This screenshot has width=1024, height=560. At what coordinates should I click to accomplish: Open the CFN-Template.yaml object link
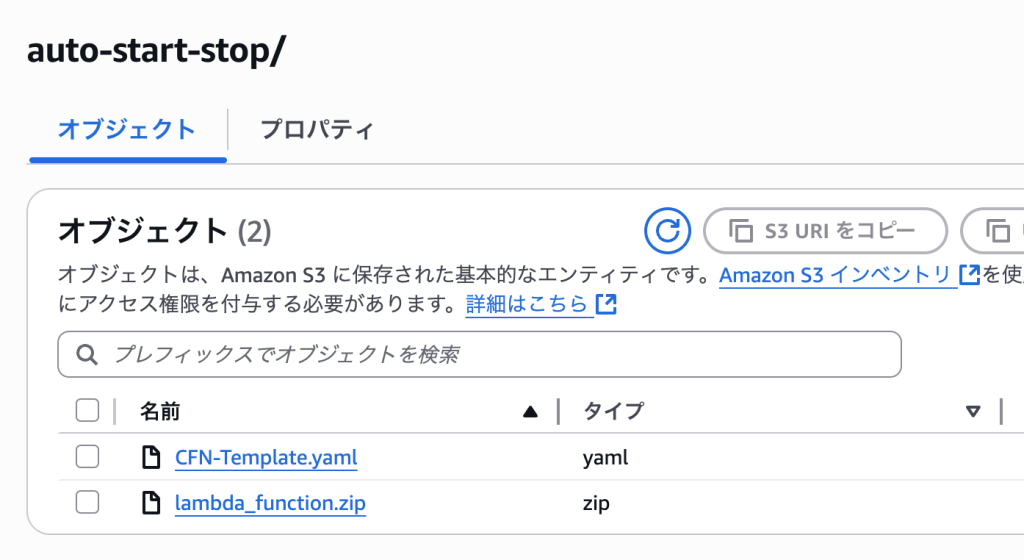pos(265,458)
